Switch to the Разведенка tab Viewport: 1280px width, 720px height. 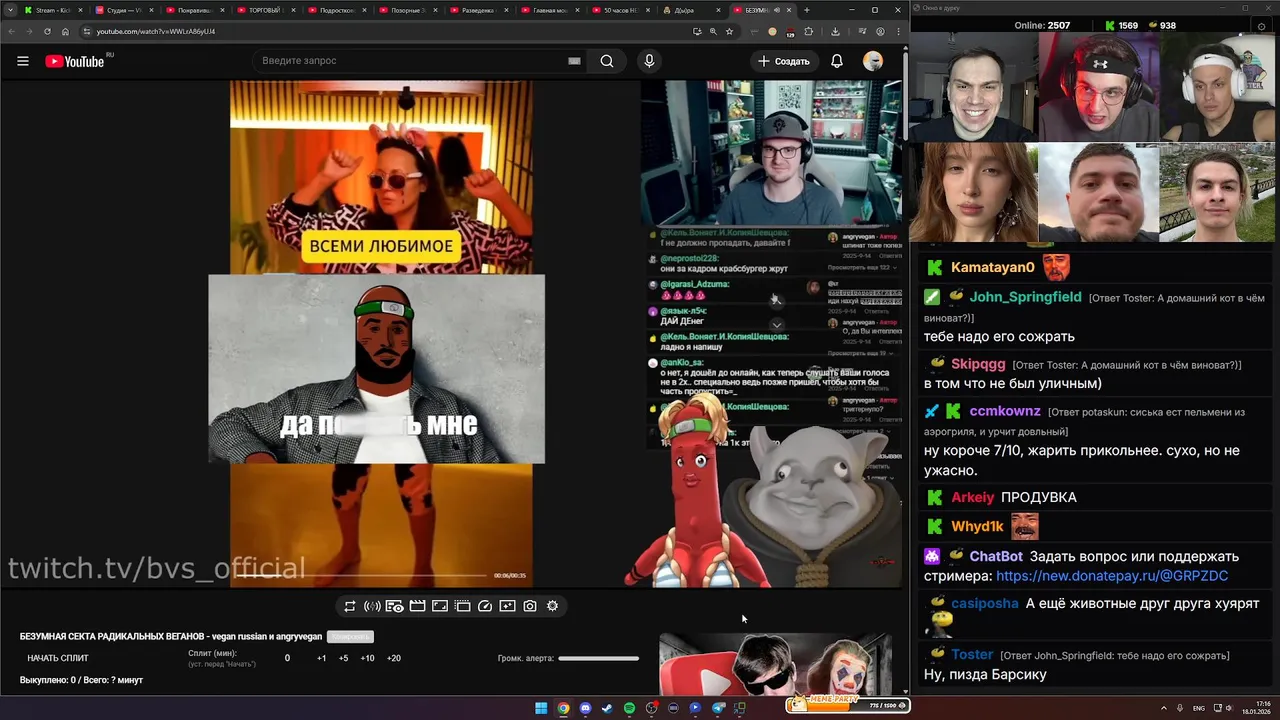click(x=478, y=10)
